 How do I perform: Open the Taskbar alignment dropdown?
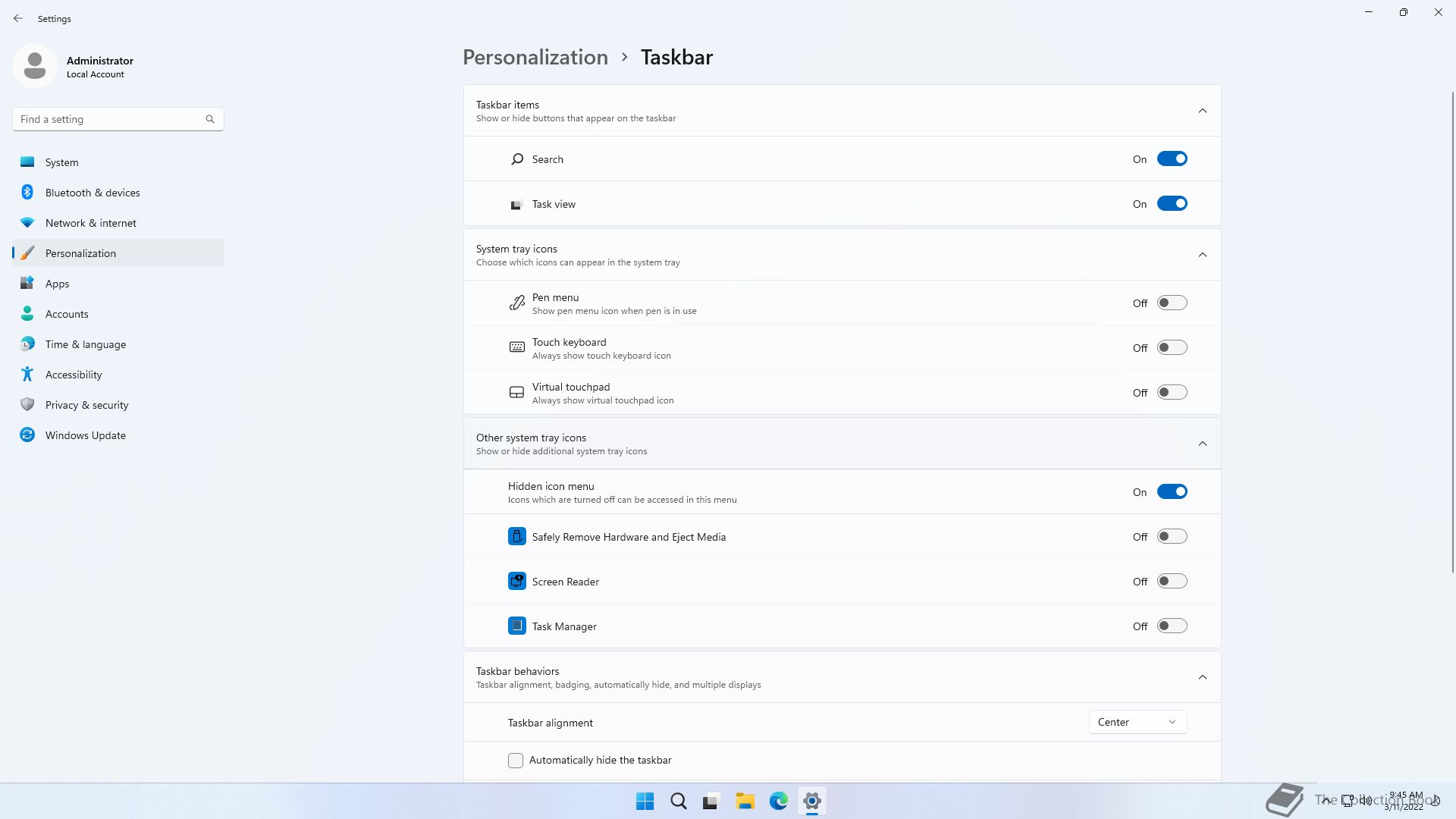(1137, 723)
